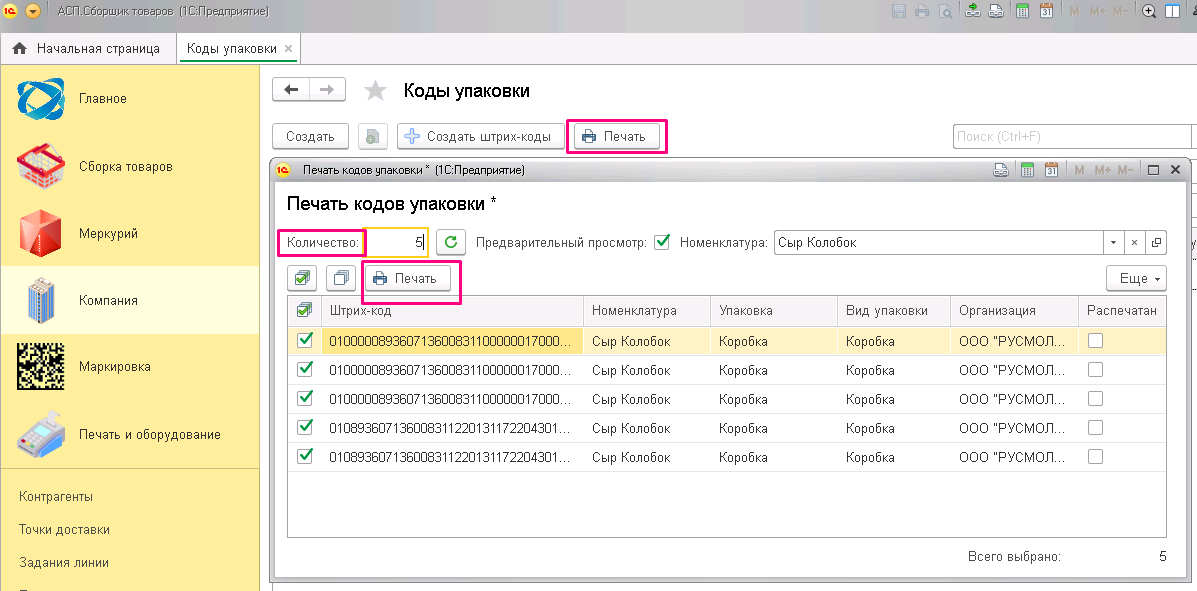Image resolution: width=1197 pixels, height=591 pixels.
Task: Open the calendar in the top toolbar
Action: [1046, 11]
